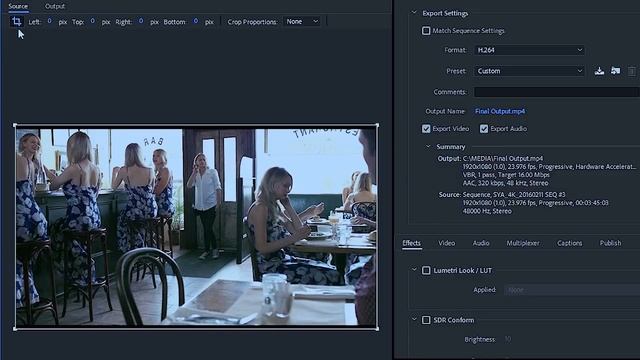Uncheck the Export Video checkbox
Viewport: 640px width, 360px height.
click(x=426, y=129)
